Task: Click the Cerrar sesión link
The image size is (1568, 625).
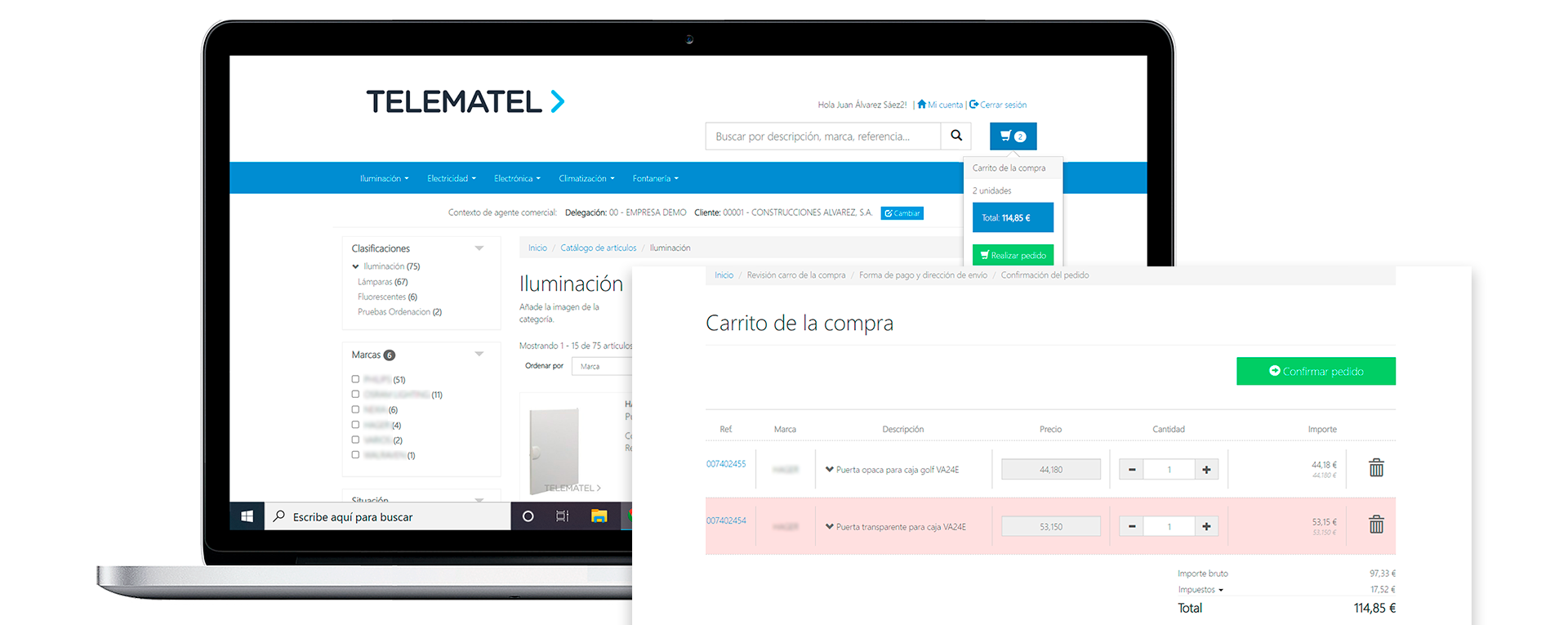Action: click(1002, 105)
